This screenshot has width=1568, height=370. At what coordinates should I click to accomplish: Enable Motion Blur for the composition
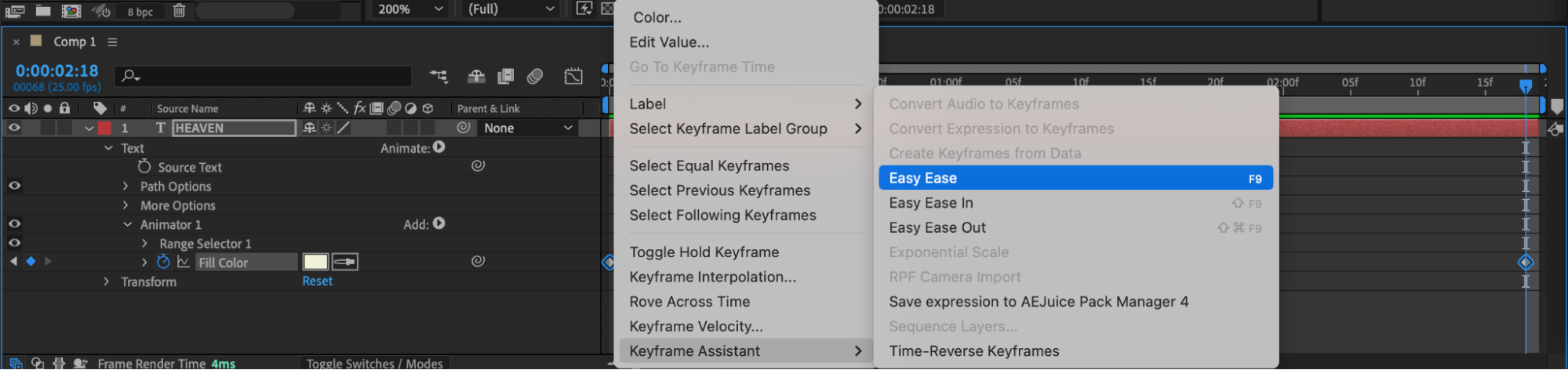pyautogui.click(x=535, y=76)
